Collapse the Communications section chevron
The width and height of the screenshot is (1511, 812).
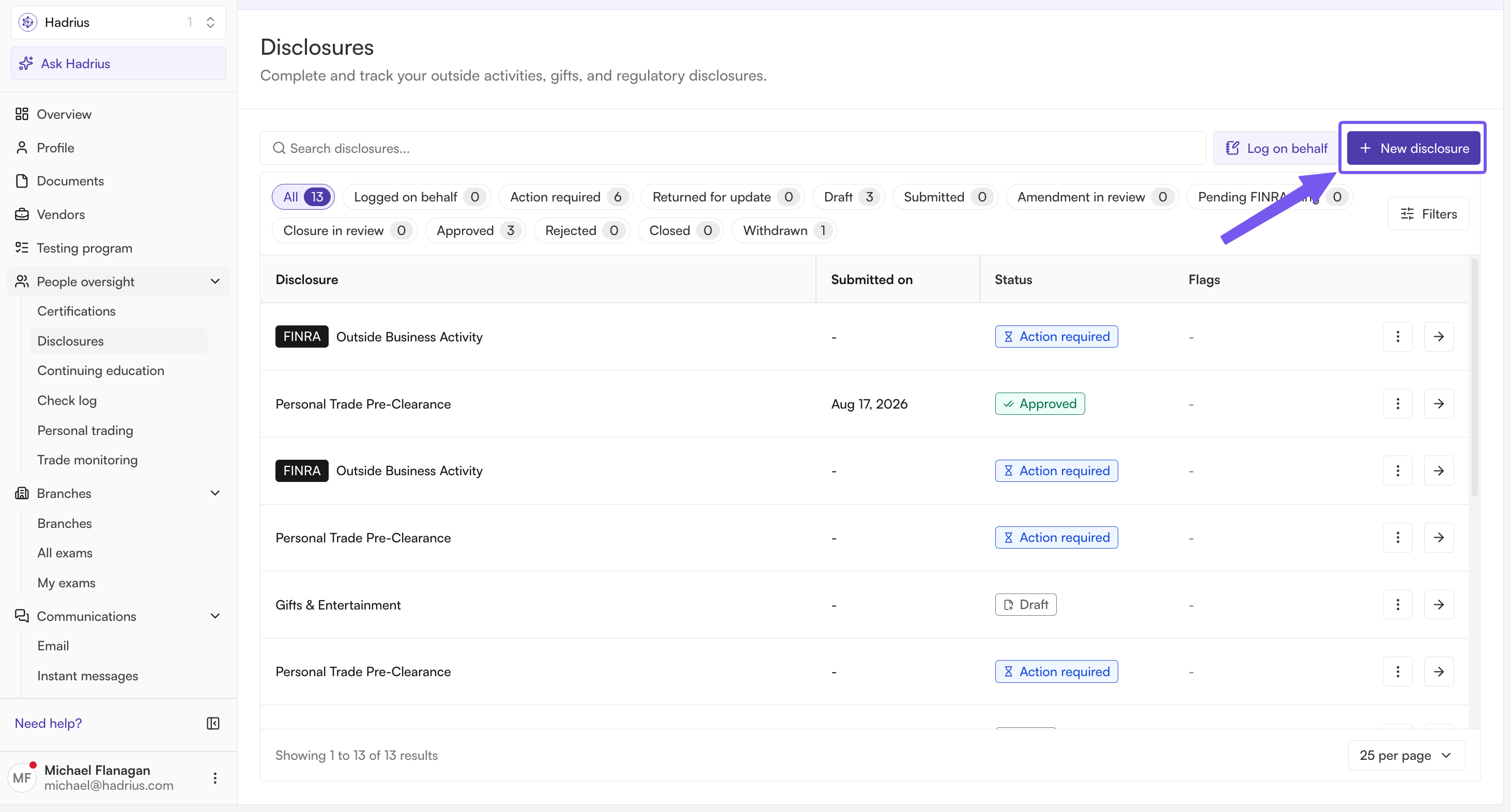coord(215,616)
